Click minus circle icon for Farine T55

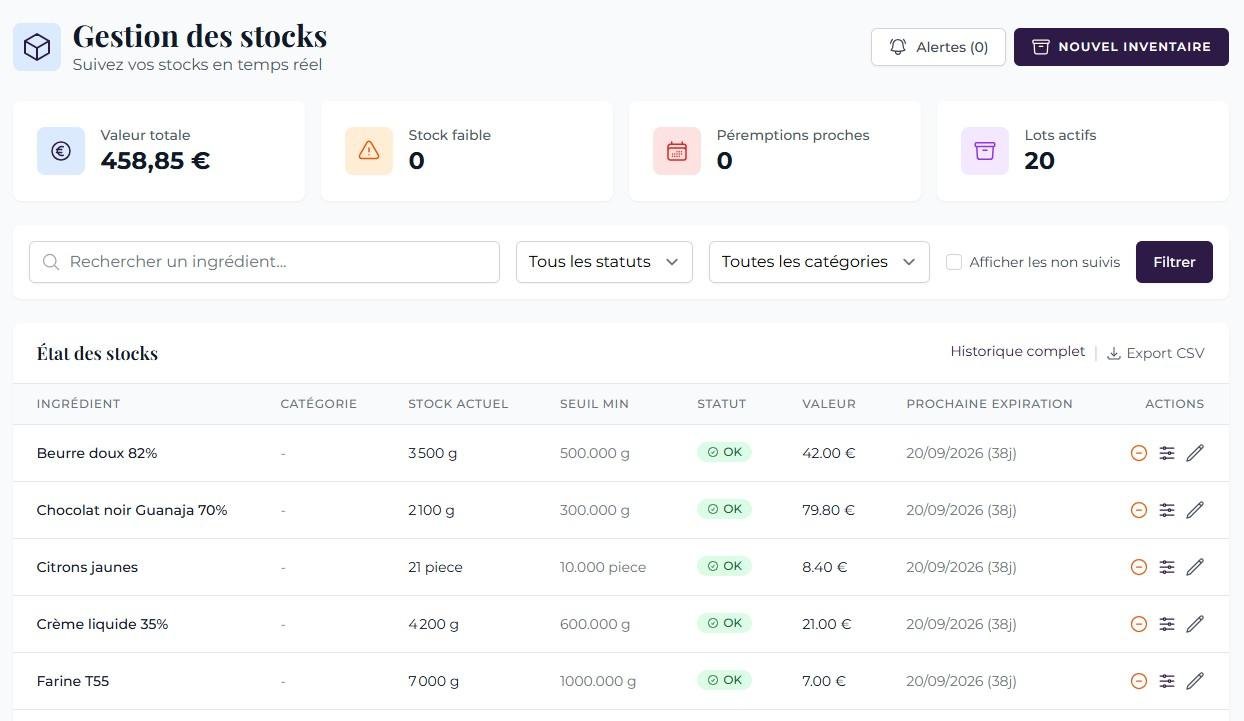pos(1138,681)
